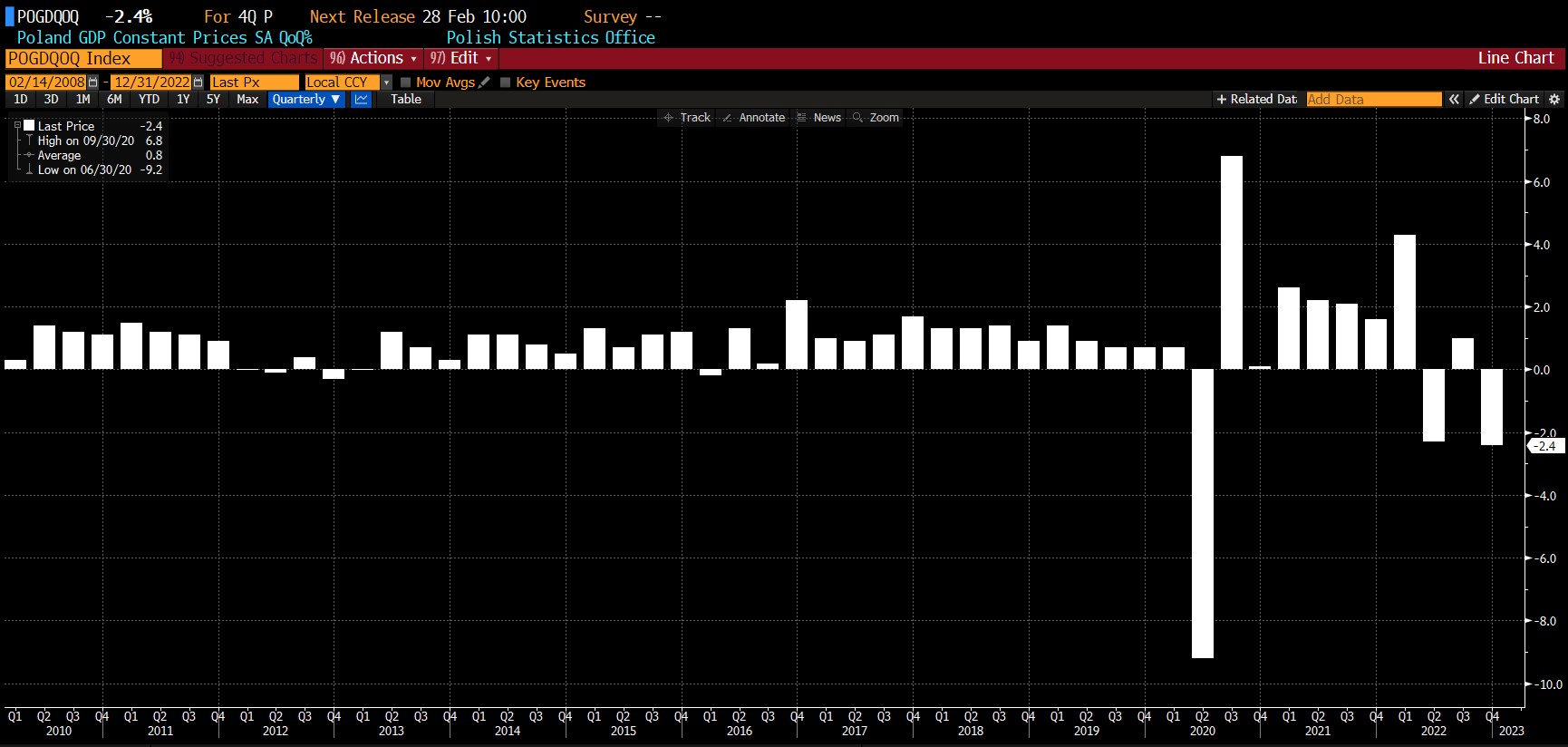Image resolution: width=1568 pixels, height=747 pixels.
Task: Click the -10.0 y-axis label
Action: [x=1546, y=684]
